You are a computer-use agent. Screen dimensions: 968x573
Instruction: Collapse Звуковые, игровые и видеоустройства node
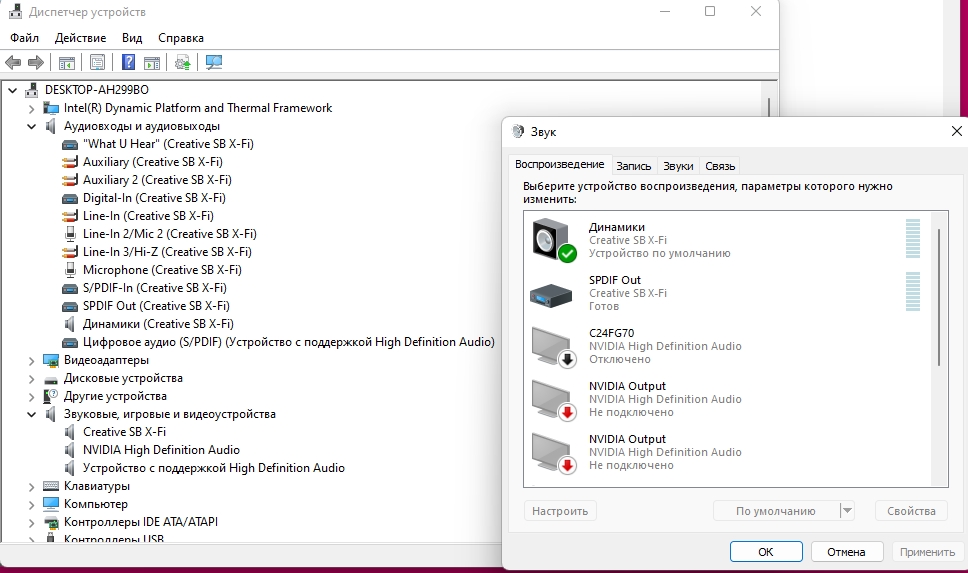[x=31, y=414]
